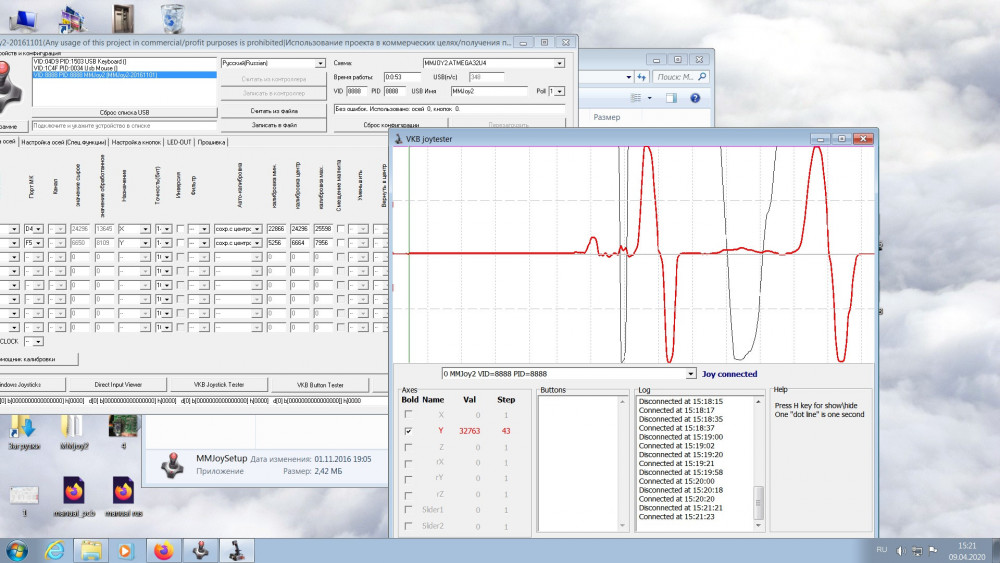The height and width of the screenshot is (563, 1000).
Task: Click the VKB Button Tester button
Action: (320, 385)
